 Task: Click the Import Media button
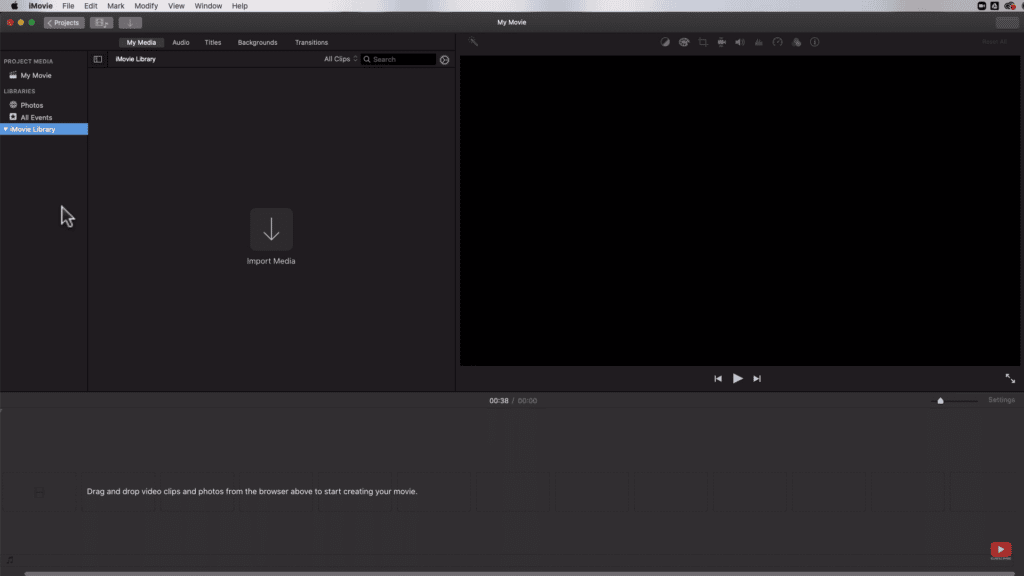[x=271, y=230]
